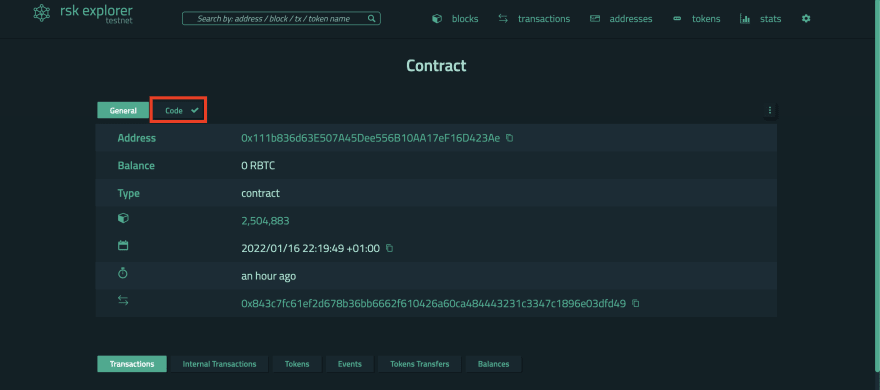Open the Events tab
Viewport: 880px width, 390px height.
[350, 364]
